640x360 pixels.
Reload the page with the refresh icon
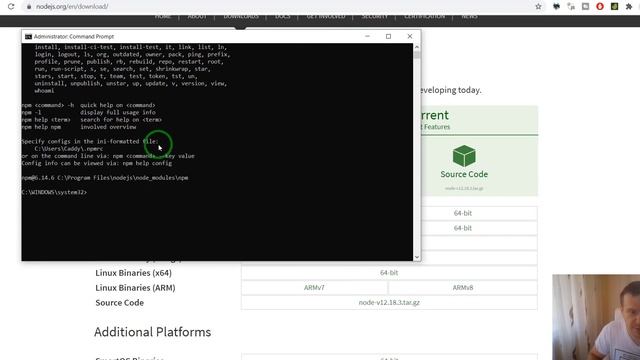(11, 7)
